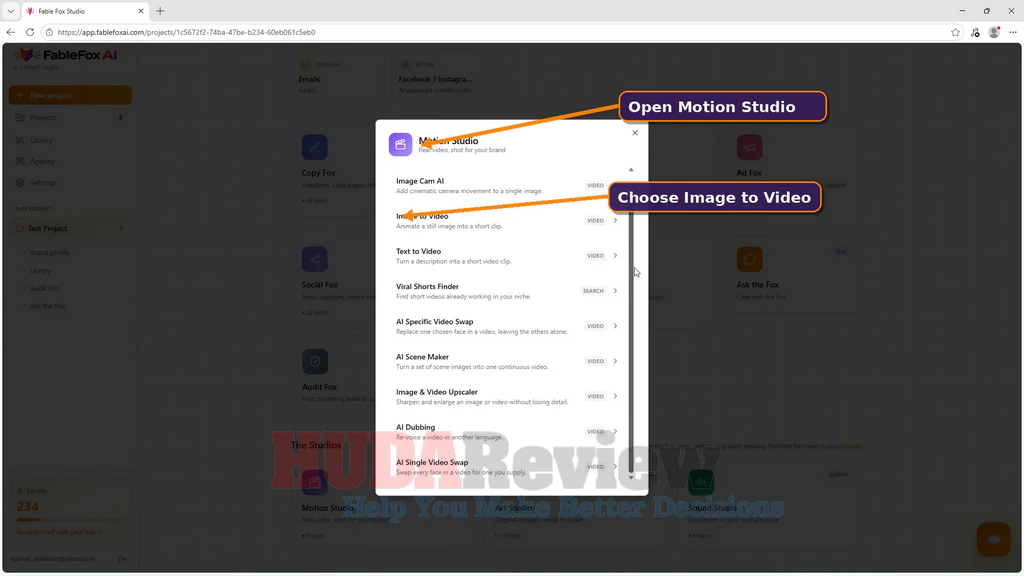Click the scroll-up arrow of the tool list
1024x576 pixels.
[631, 170]
